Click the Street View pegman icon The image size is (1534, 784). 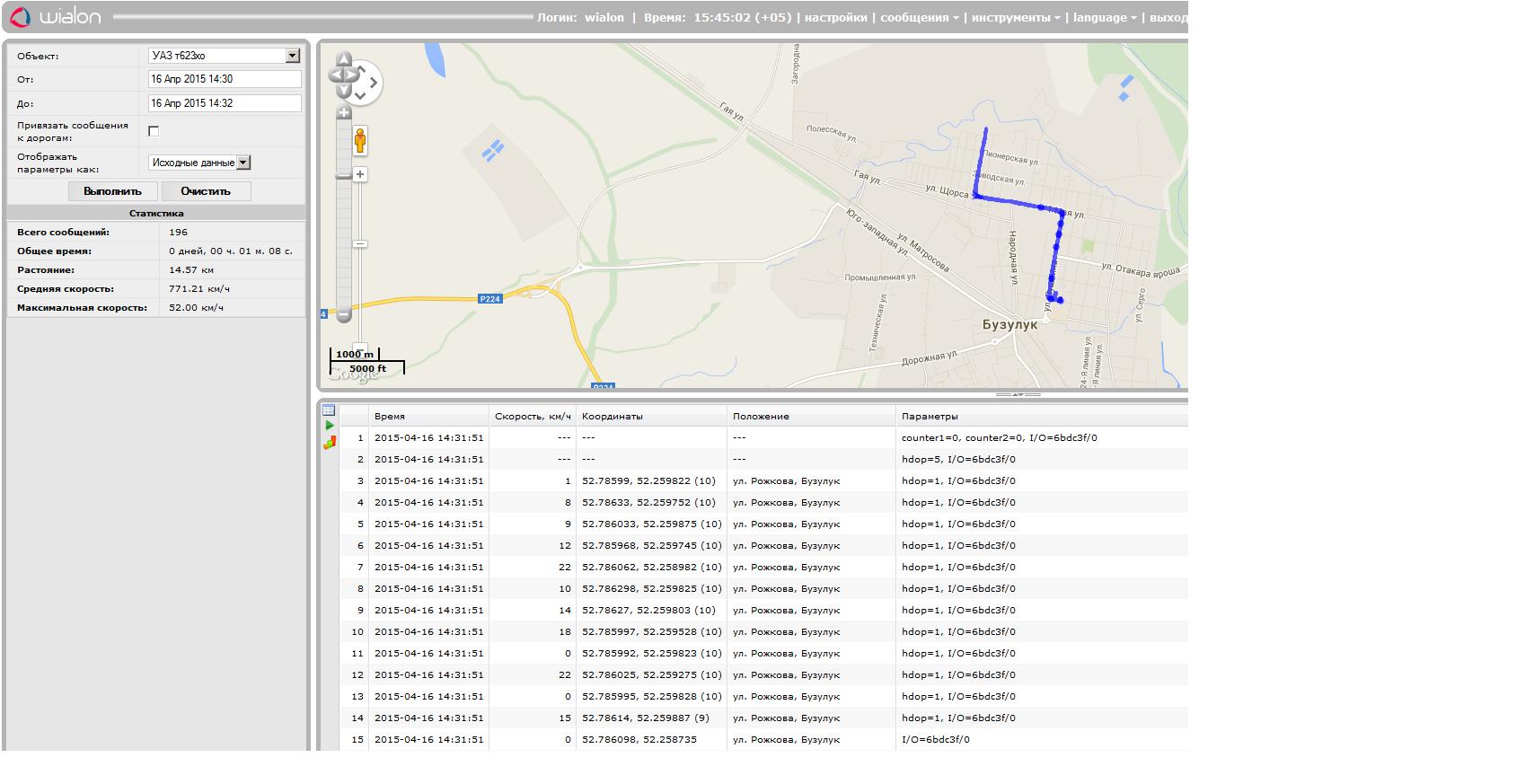pos(360,141)
